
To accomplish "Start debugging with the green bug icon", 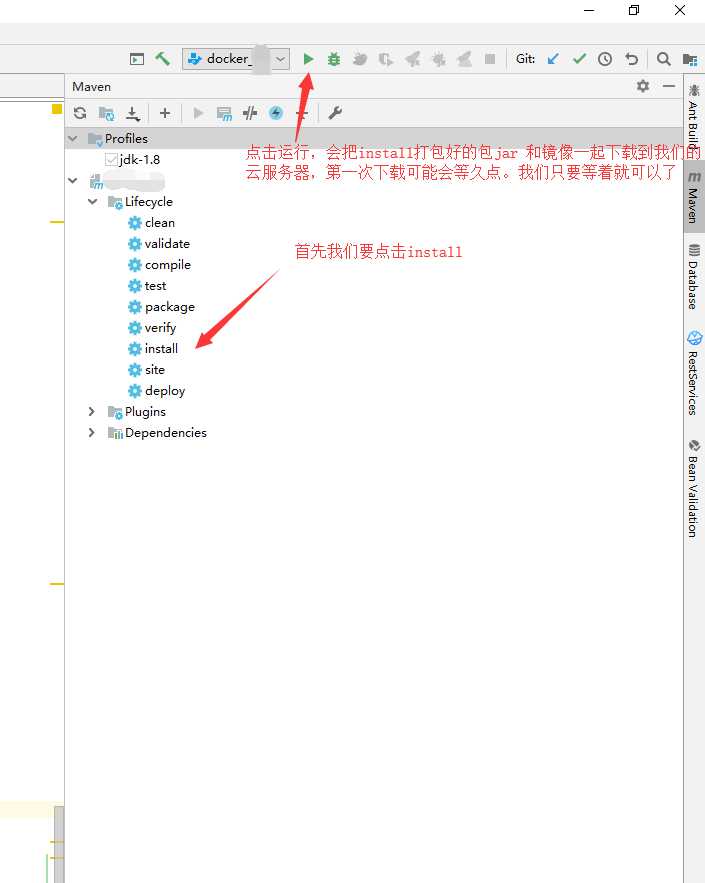I will [x=334, y=59].
